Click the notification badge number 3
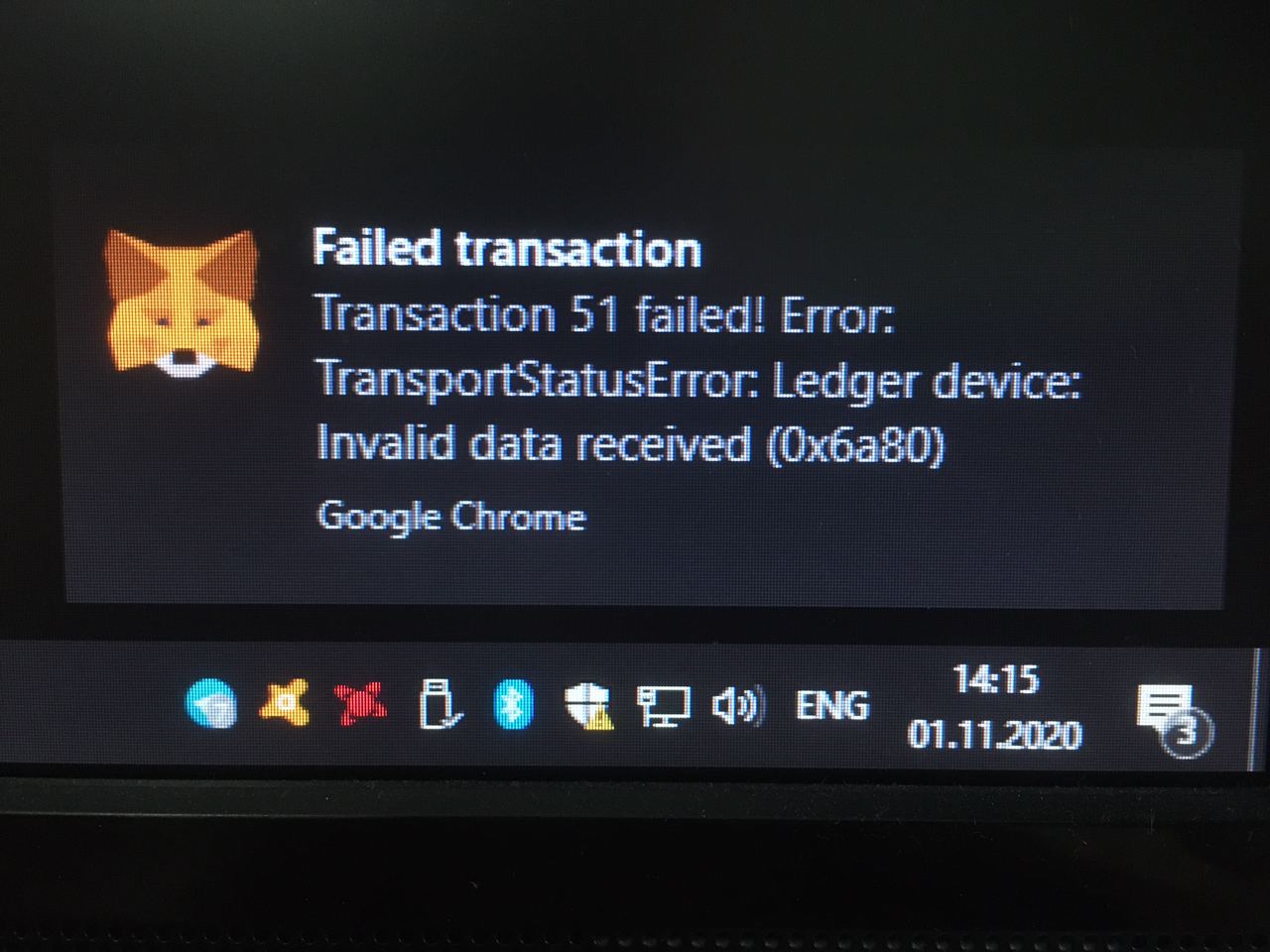 pyautogui.click(x=1188, y=735)
